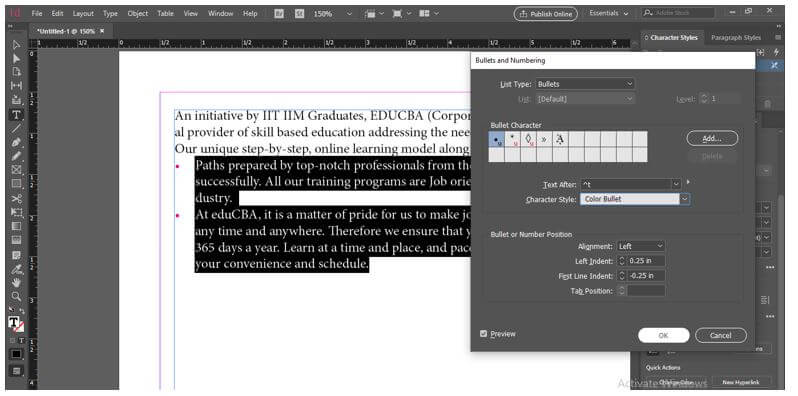The image size is (798, 396).
Task: Open the Essentials workspace dropdown
Action: pos(609,14)
